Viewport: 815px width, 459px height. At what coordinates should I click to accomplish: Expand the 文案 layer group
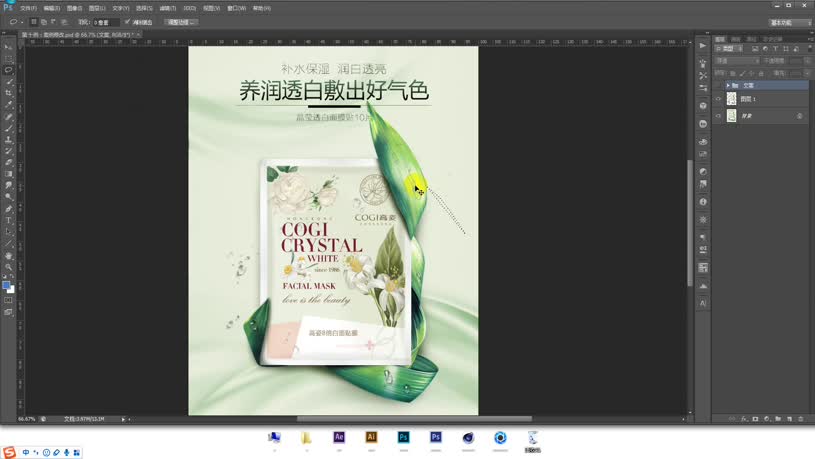pyautogui.click(x=728, y=85)
